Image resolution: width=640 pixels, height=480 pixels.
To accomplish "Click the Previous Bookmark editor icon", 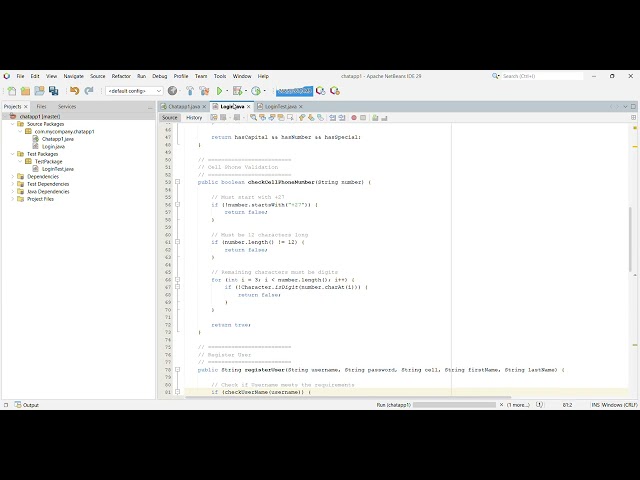I will pyautogui.click(x=302, y=118).
